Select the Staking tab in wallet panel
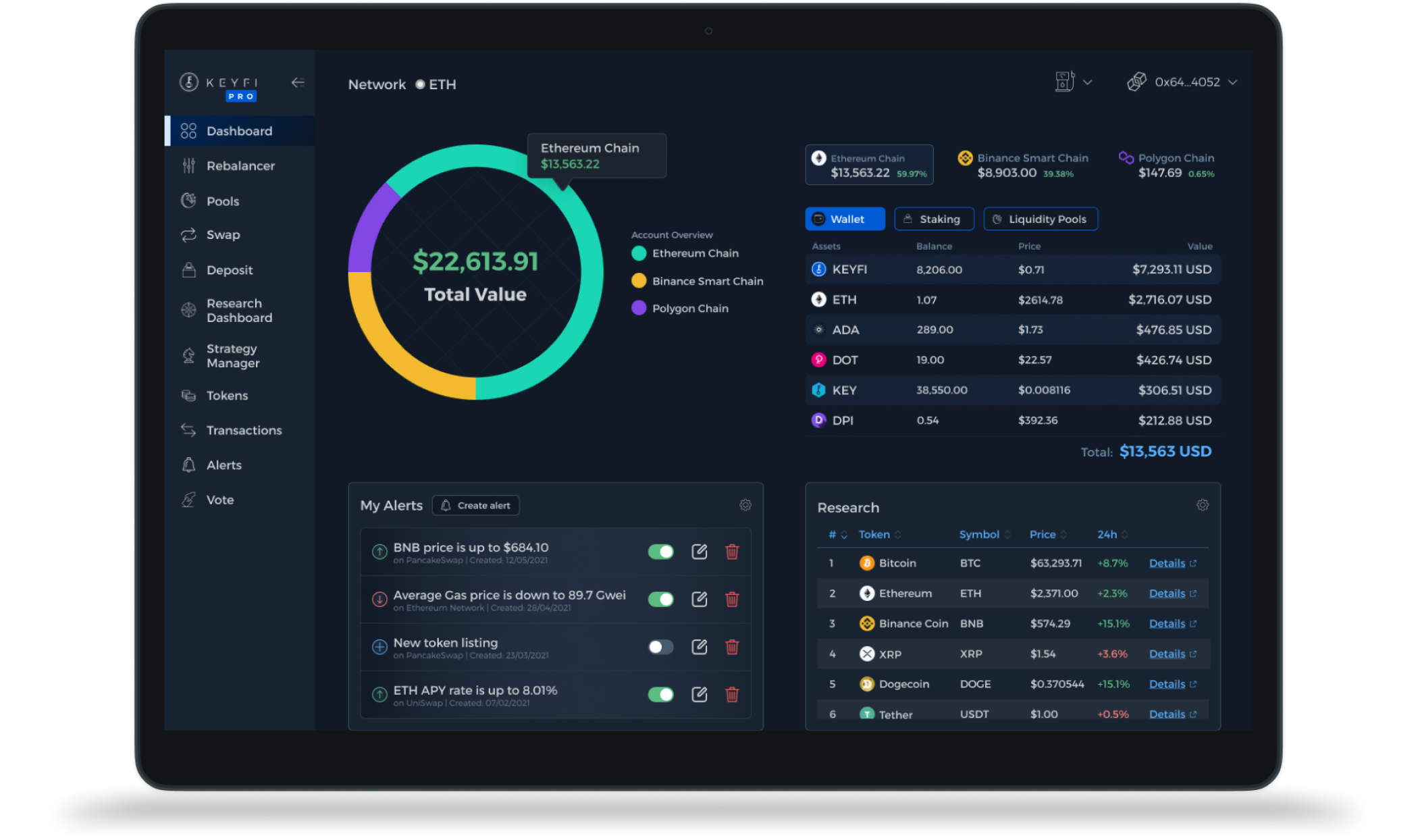Screen dimensions: 1418x840 931,219
